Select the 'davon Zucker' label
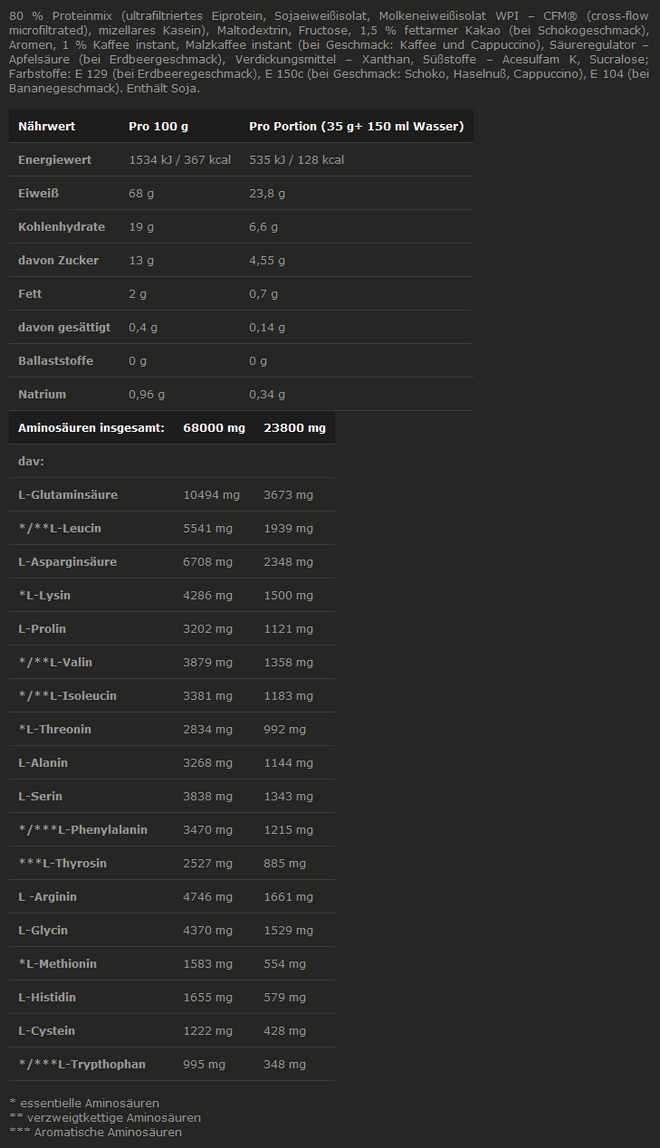This screenshot has height=1148, width=660. coord(59,260)
